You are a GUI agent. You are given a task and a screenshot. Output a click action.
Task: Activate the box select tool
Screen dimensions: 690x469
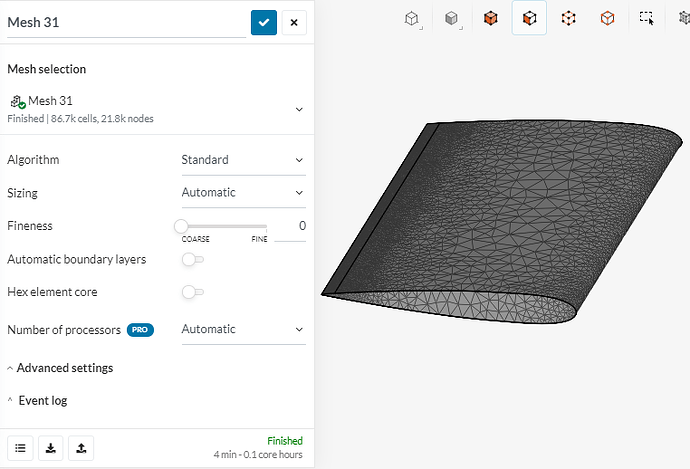(x=647, y=18)
